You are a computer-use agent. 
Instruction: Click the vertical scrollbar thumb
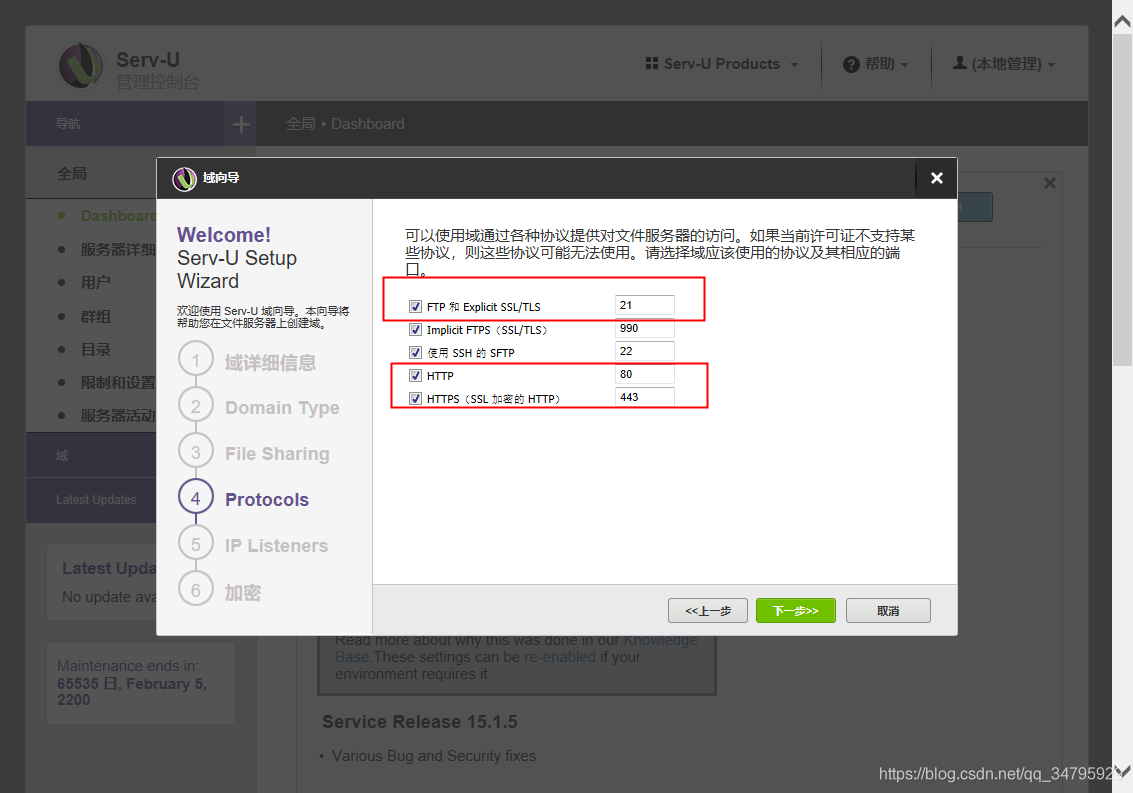[x=1122, y=199]
